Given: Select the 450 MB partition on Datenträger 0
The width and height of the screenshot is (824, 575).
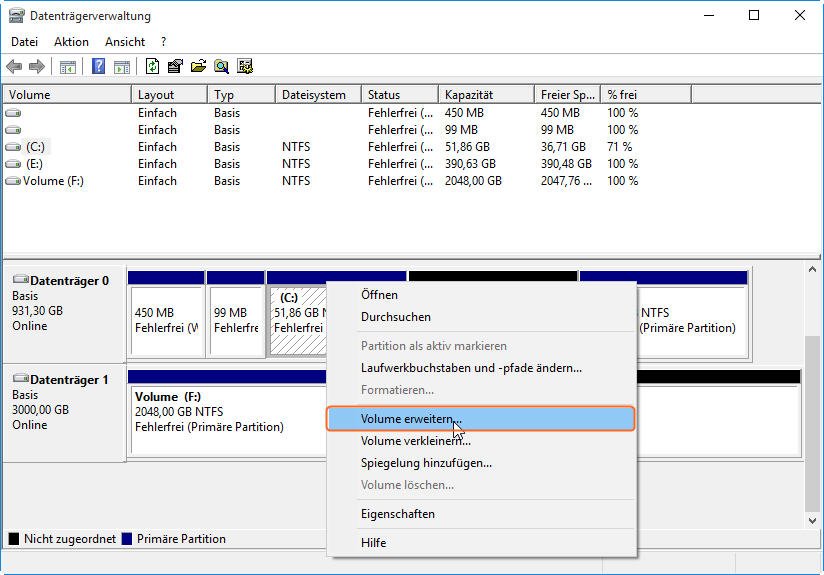Looking at the screenshot, I should tap(165, 320).
